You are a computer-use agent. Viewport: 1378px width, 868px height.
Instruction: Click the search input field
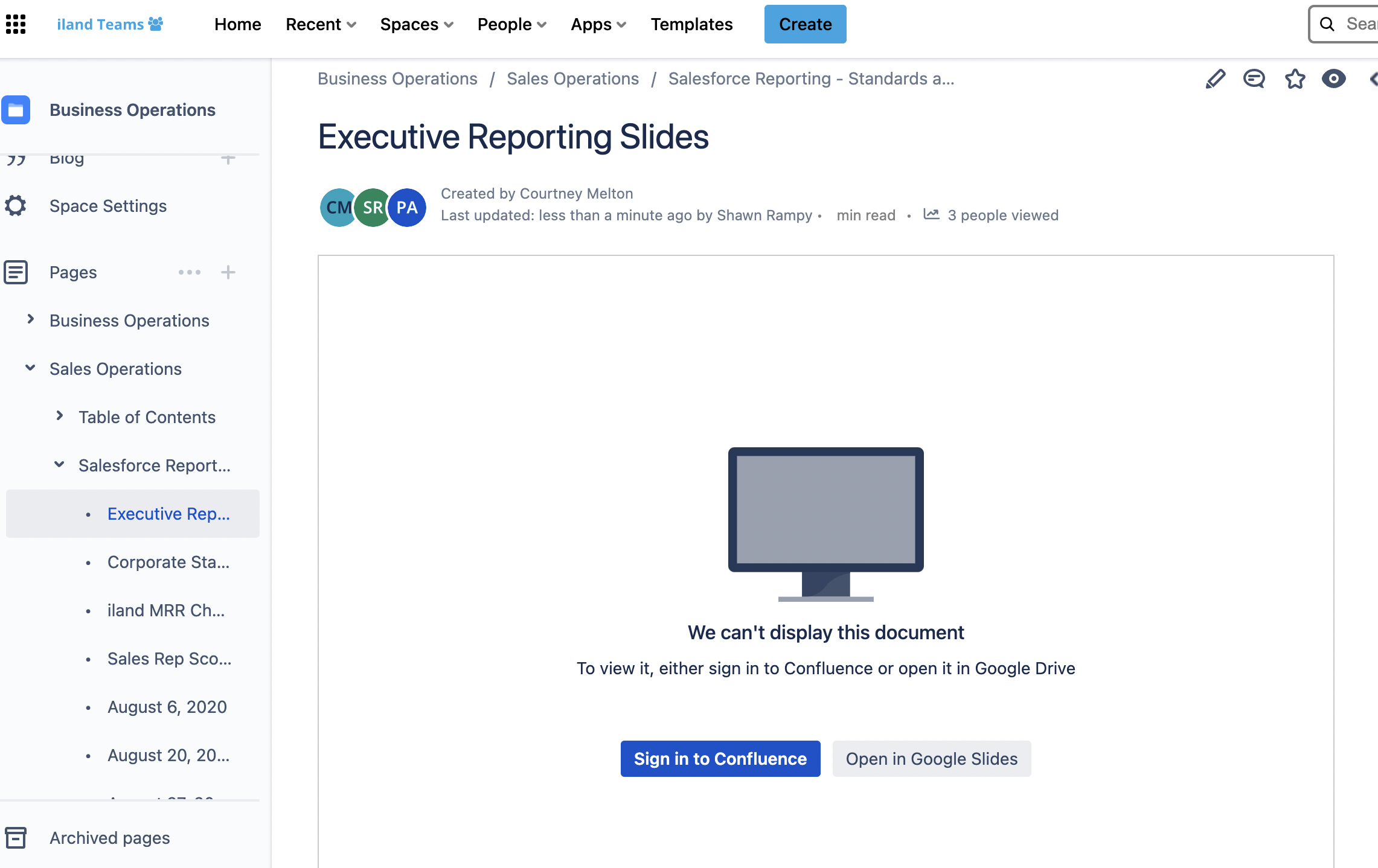(1344, 24)
